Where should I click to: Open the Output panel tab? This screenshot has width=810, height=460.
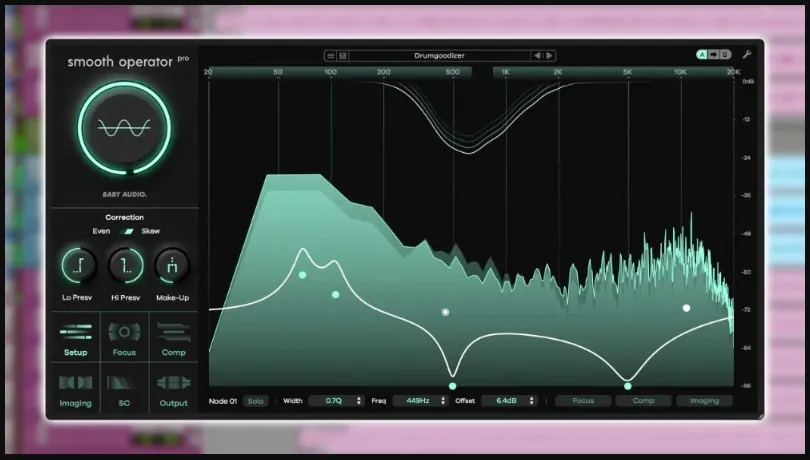pos(174,389)
